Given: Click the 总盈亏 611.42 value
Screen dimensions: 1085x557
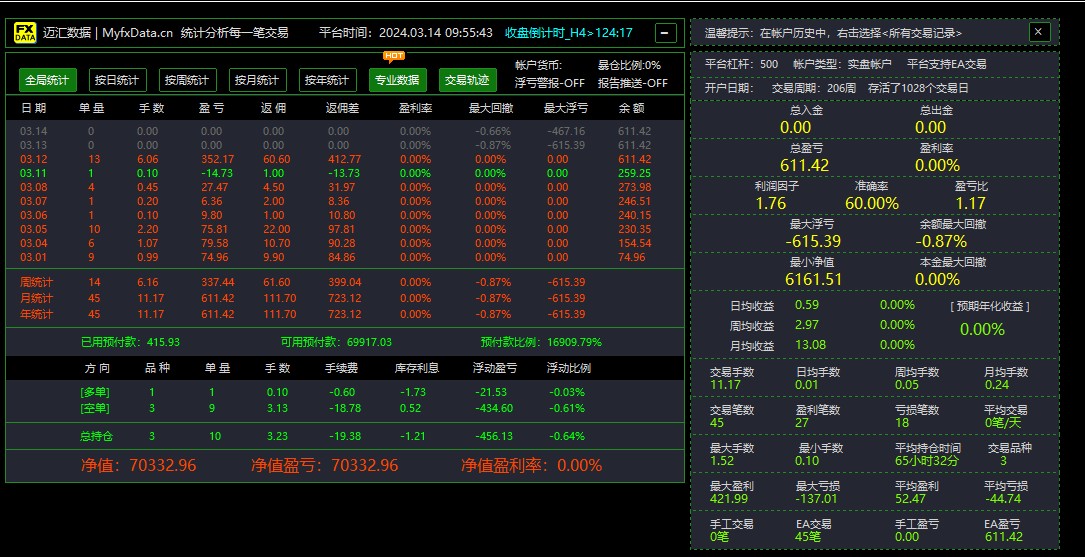Looking at the screenshot, I should tap(805, 165).
